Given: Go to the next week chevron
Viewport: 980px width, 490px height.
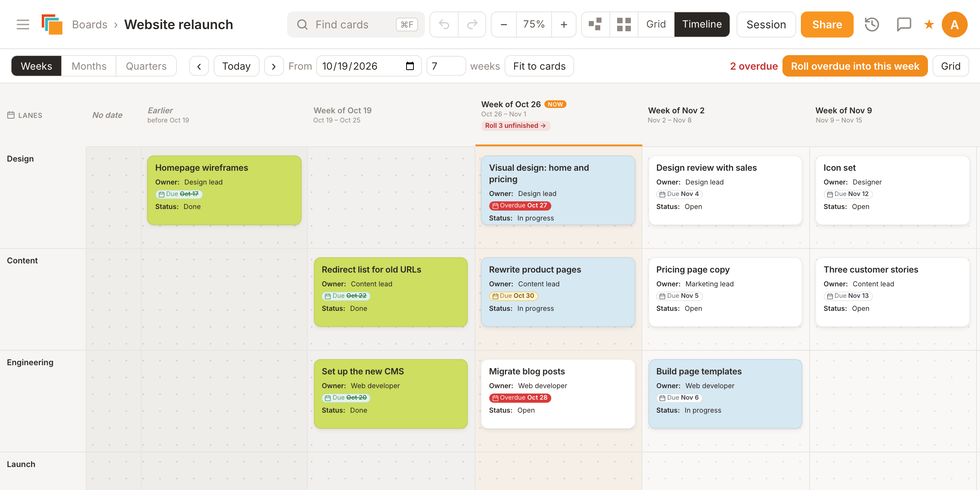Looking at the screenshot, I should [x=274, y=66].
